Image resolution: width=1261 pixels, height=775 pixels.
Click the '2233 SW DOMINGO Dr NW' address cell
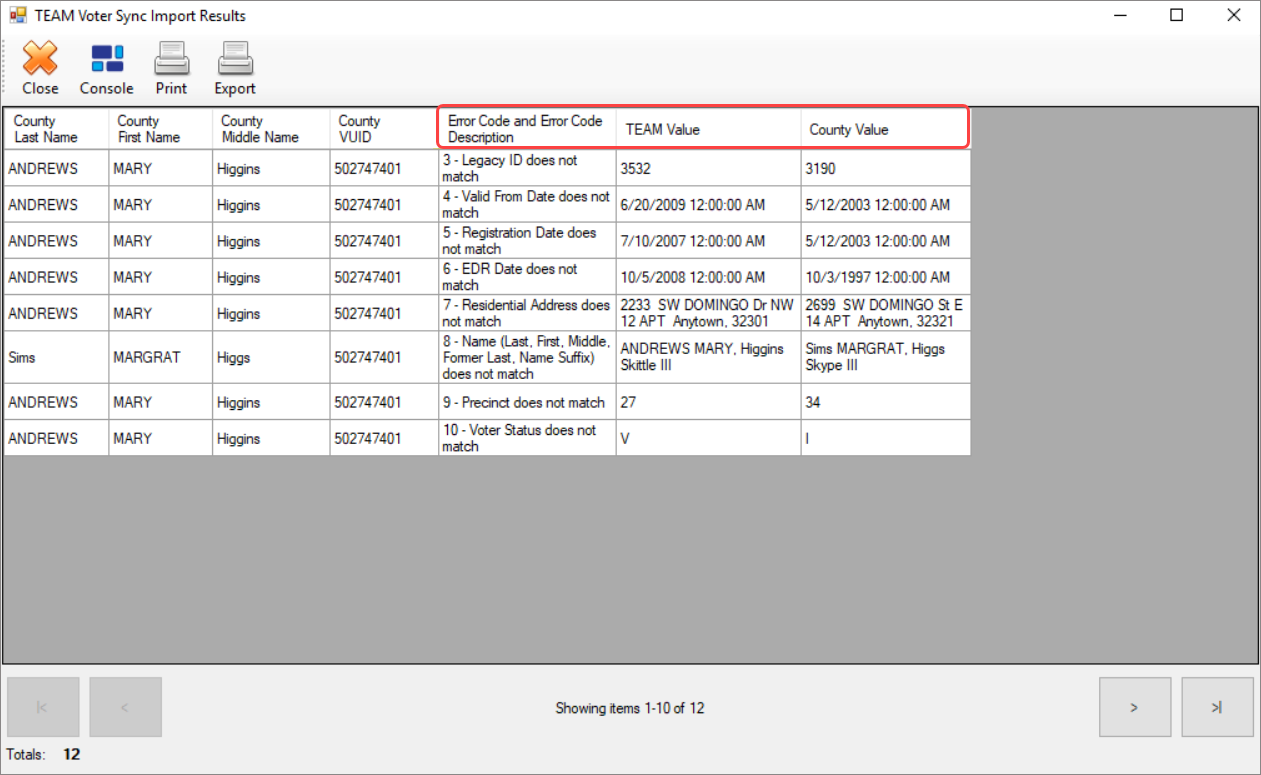[x=708, y=313]
